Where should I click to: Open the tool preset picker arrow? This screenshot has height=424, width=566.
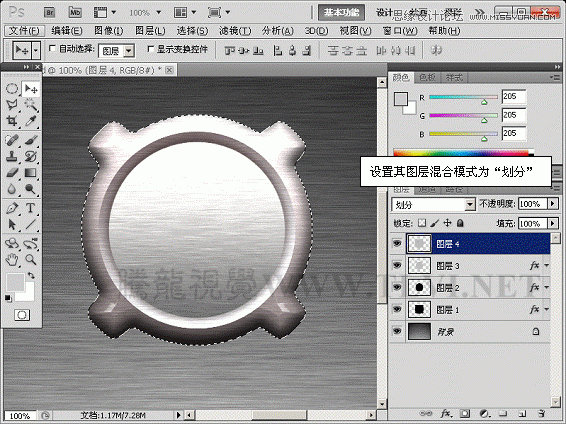click(36, 51)
